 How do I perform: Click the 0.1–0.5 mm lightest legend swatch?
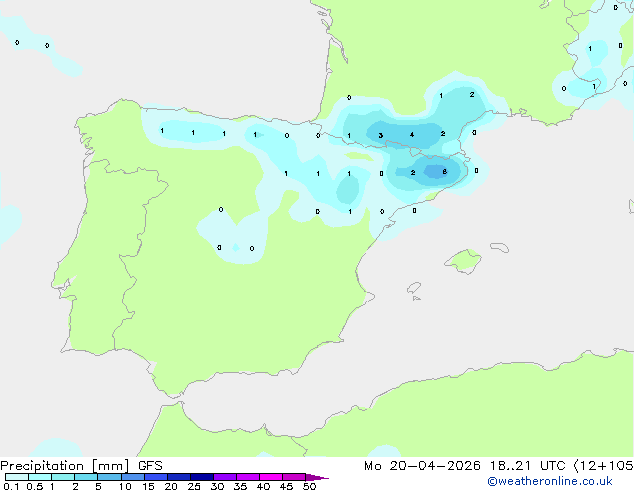coord(17,477)
